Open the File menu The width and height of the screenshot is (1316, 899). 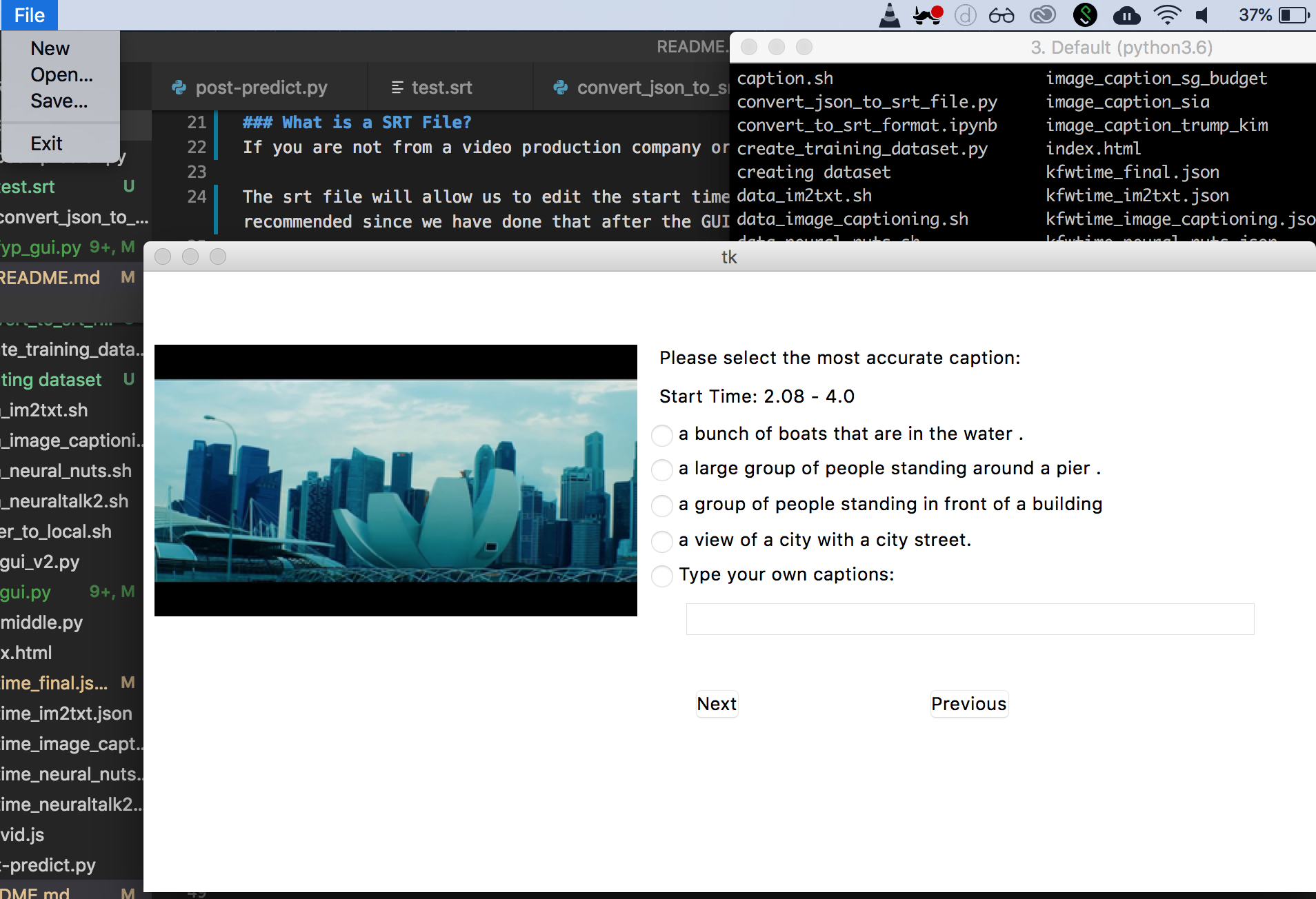(x=29, y=15)
